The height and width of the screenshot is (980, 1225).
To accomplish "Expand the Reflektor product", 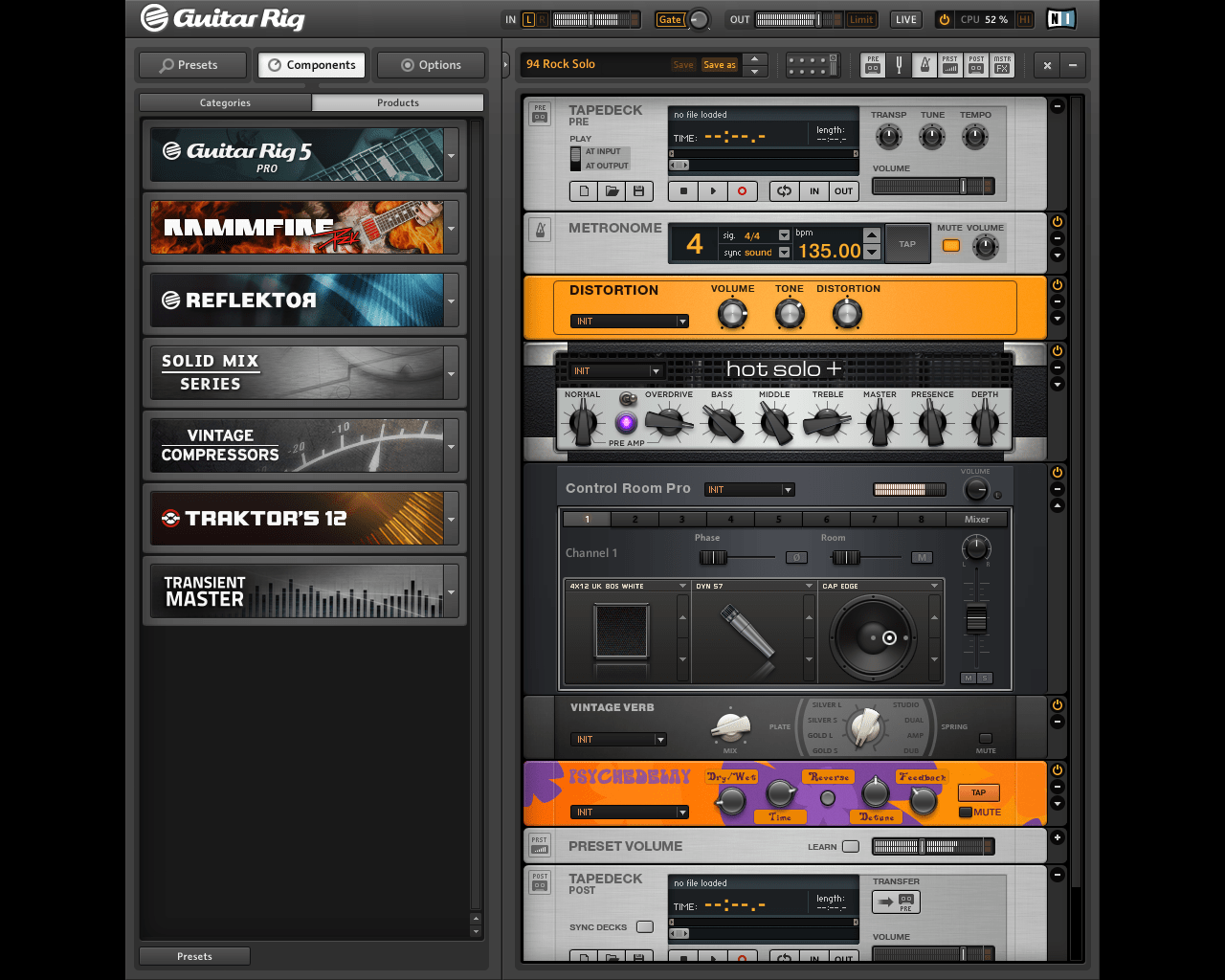I will (451, 301).
